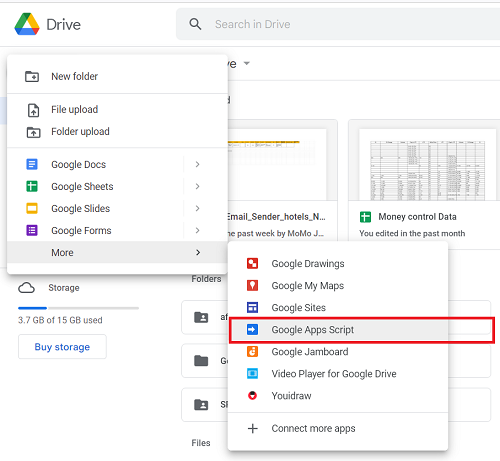Pick the Google Drawings icon

click(x=252, y=263)
